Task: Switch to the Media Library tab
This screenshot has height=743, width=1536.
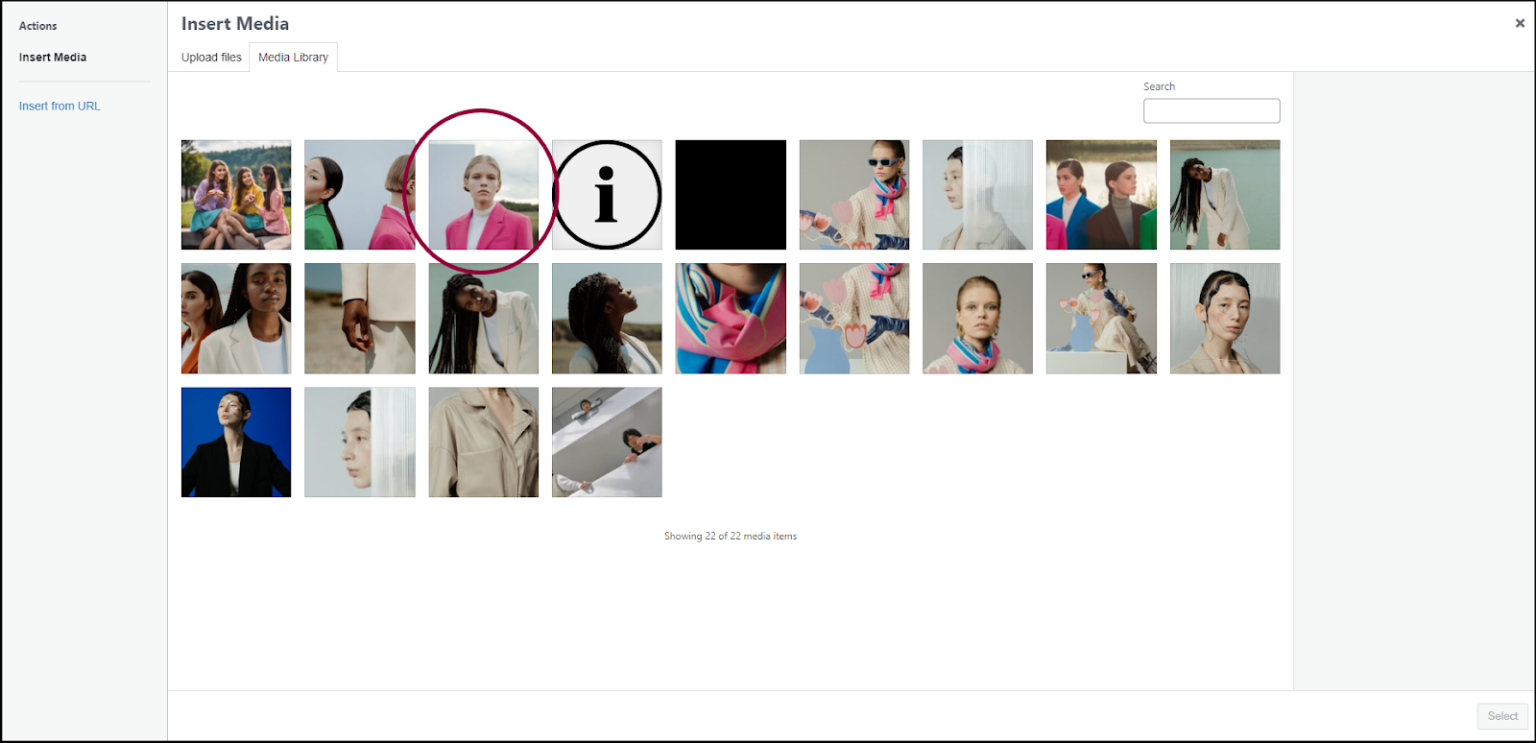Action: [293, 57]
